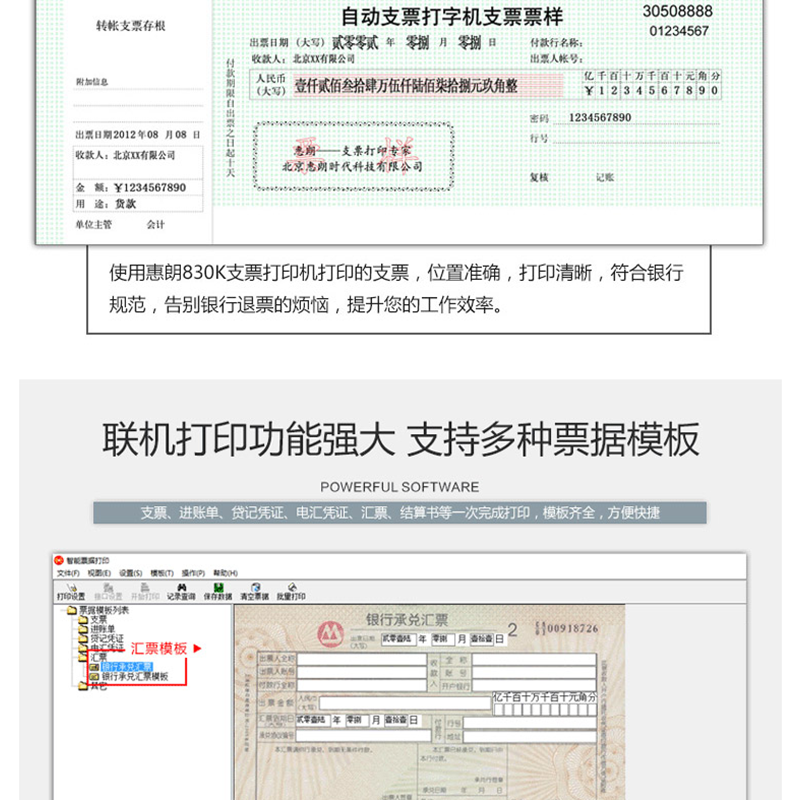Click the 记录查询 record query binoculars icon
The image size is (800, 800).
tap(180, 588)
